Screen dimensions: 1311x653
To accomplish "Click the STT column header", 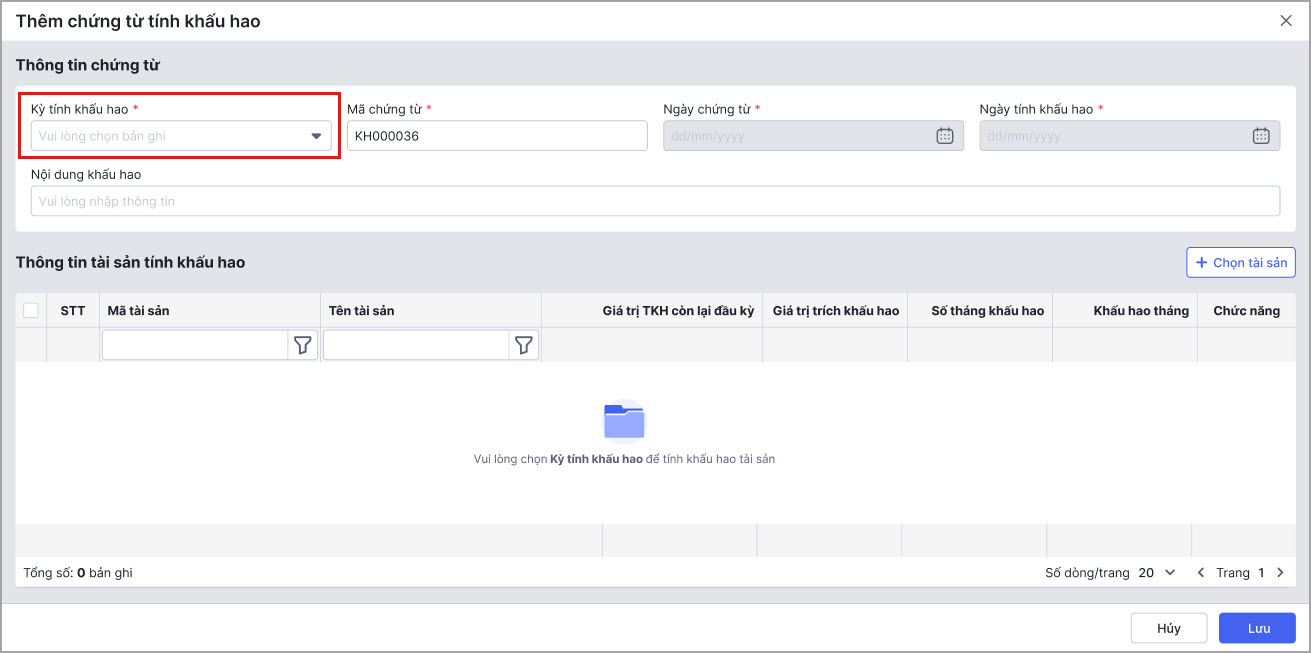I will [x=73, y=311].
